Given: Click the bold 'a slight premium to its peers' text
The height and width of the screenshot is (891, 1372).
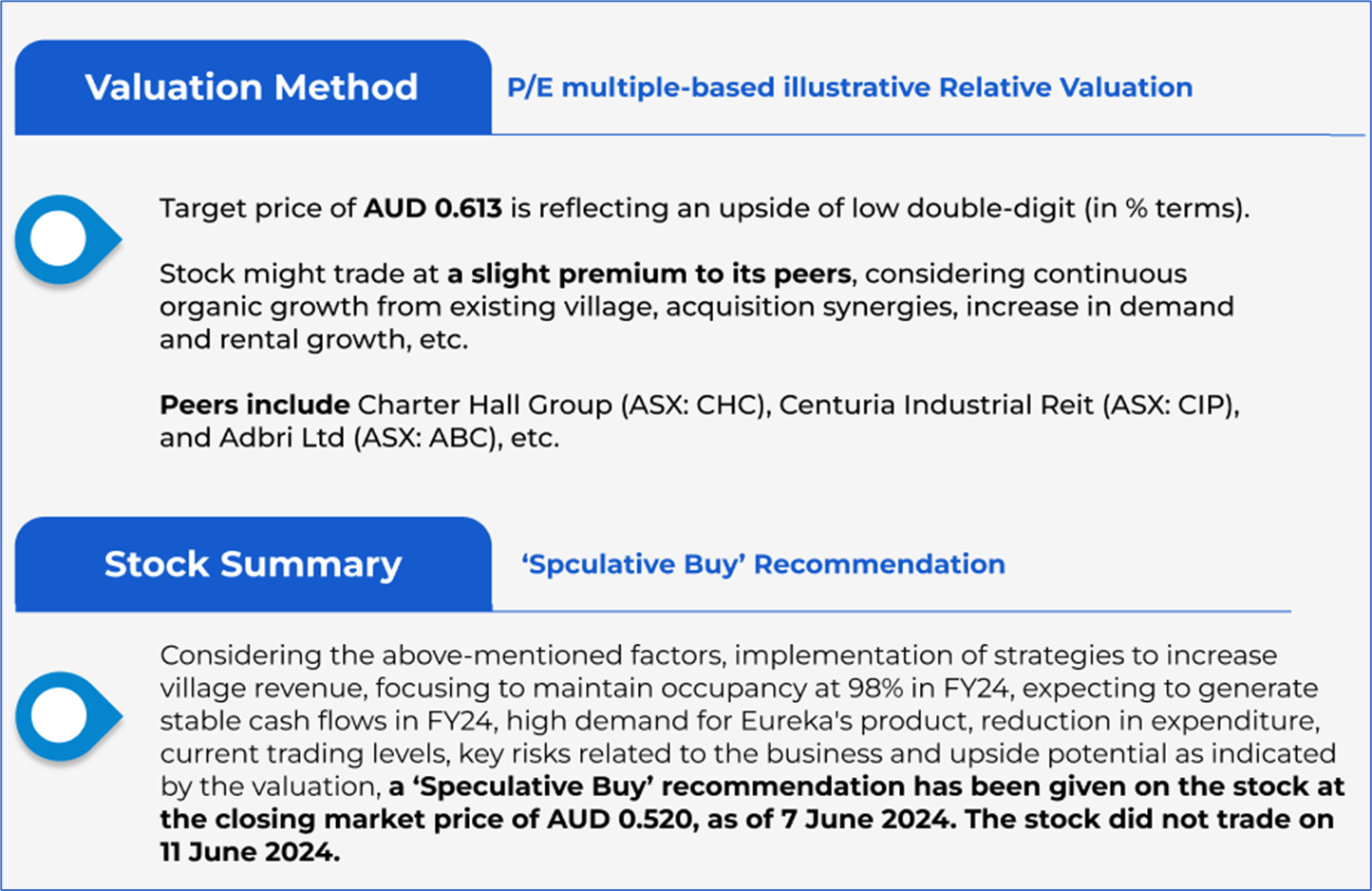Looking at the screenshot, I should (x=648, y=274).
